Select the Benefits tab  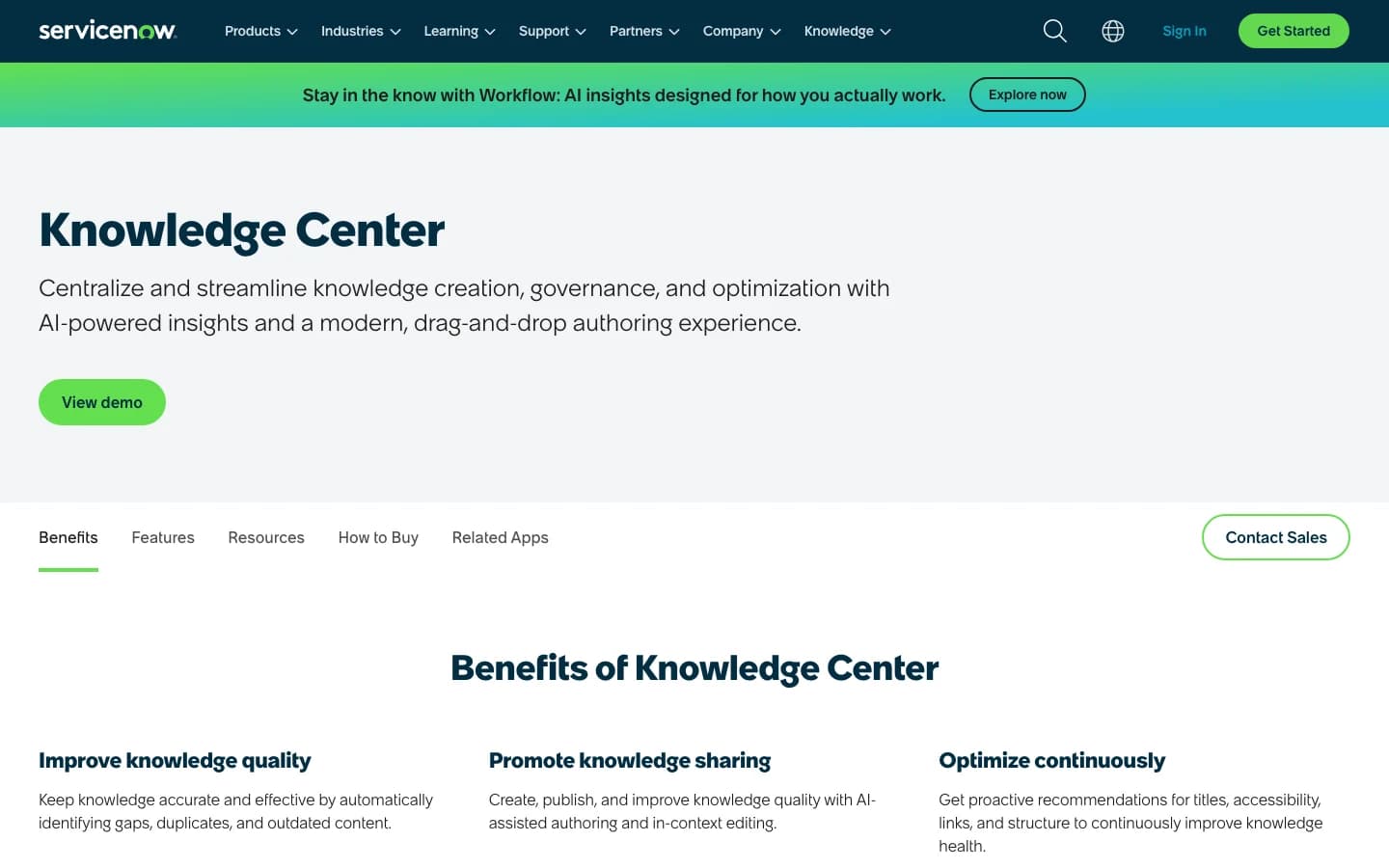[x=68, y=537]
